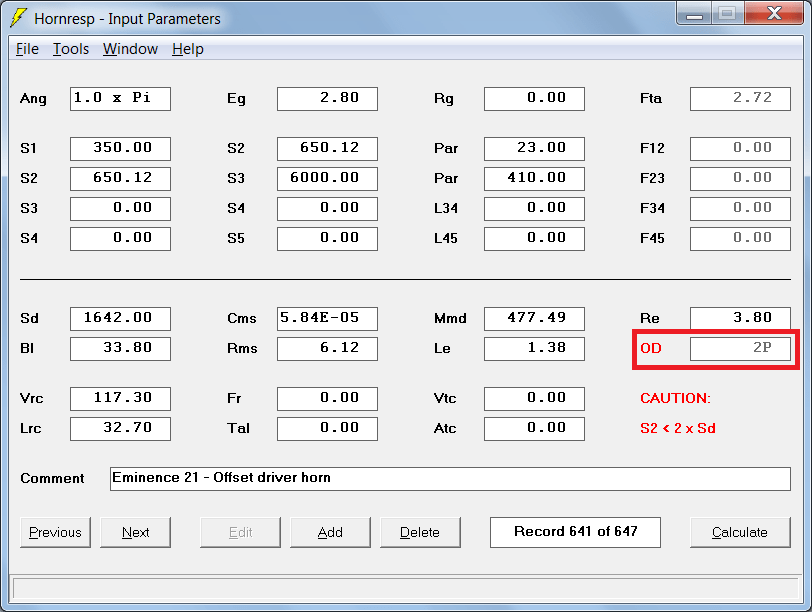Click the empty status bar at the bottom
This screenshot has width=812, height=612.
coord(405,589)
